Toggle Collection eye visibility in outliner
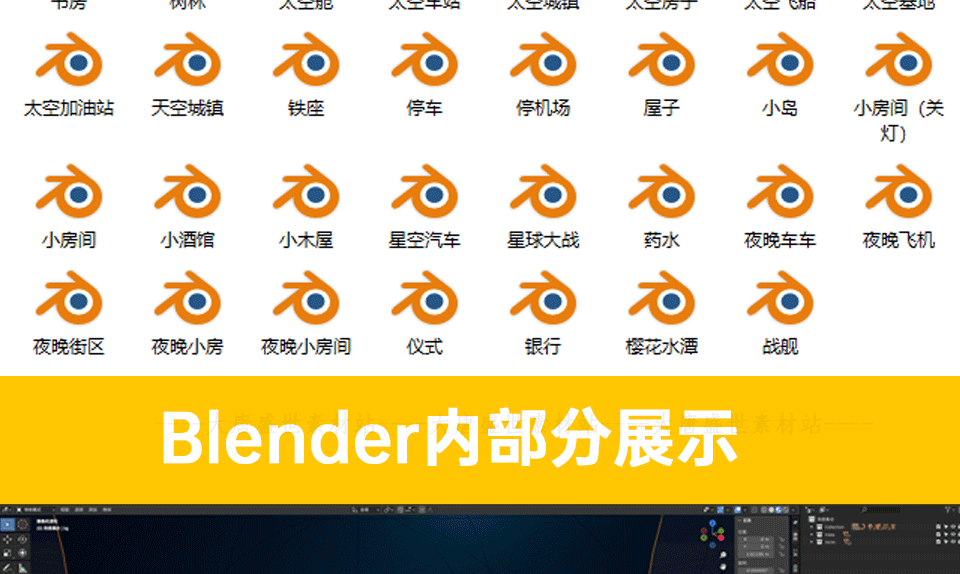Screen dimensions: 960x574 tap(953, 526)
